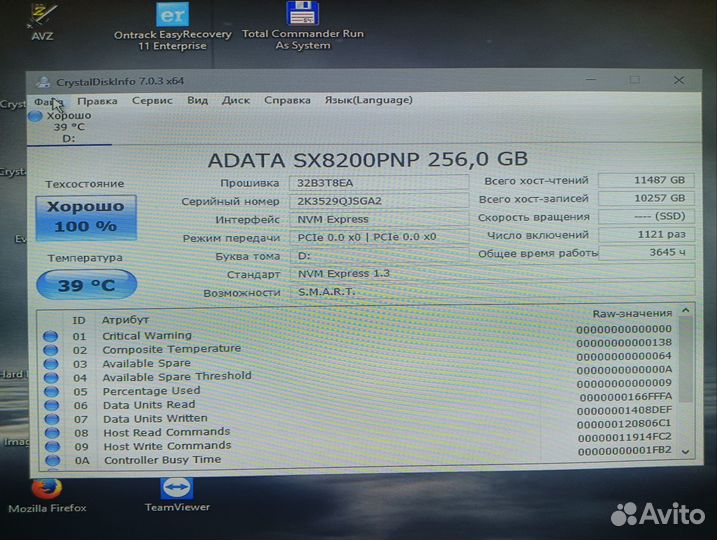Screen dimensions: 717x540
Task: Click raw value 000000166FFFA
Action: click(626, 397)
